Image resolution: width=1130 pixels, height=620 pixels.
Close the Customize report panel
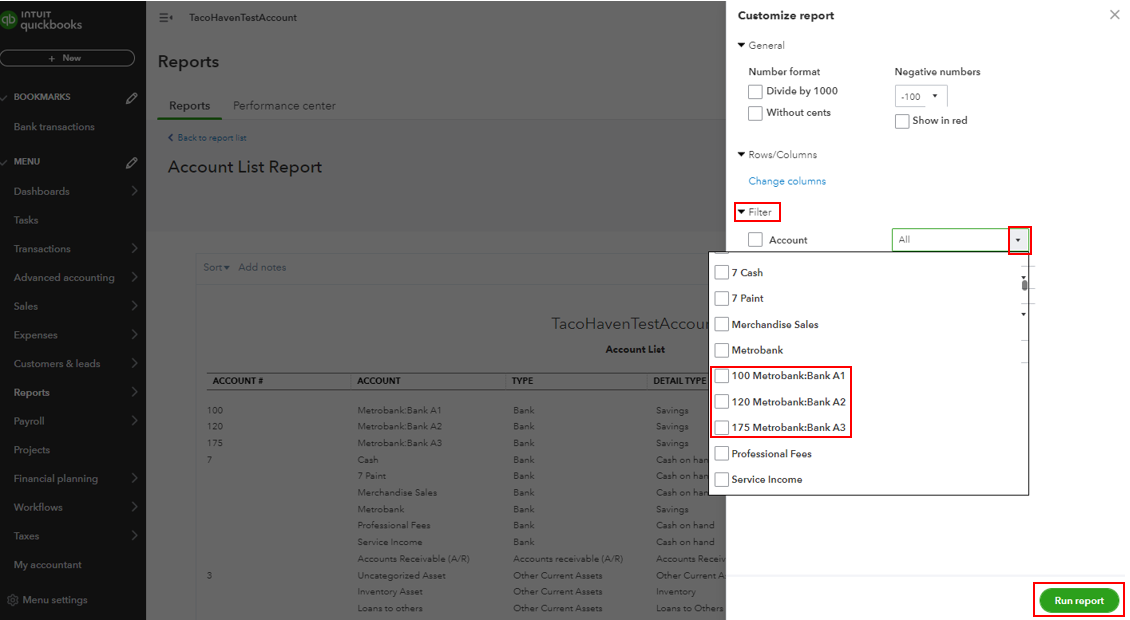coord(1114,15)
